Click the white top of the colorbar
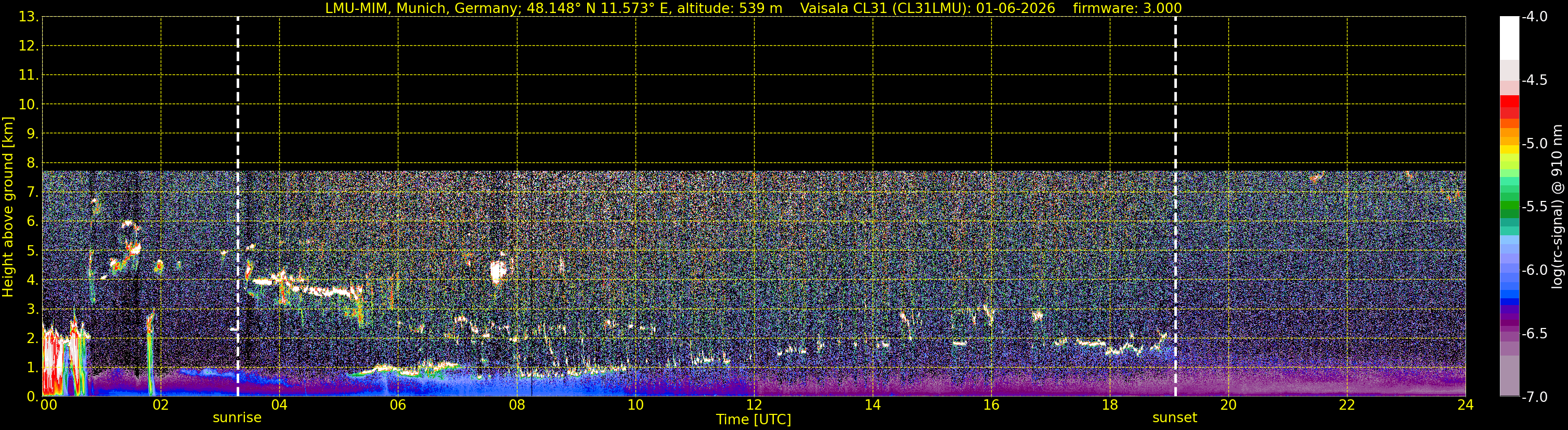 click(x=1509, y=38)
